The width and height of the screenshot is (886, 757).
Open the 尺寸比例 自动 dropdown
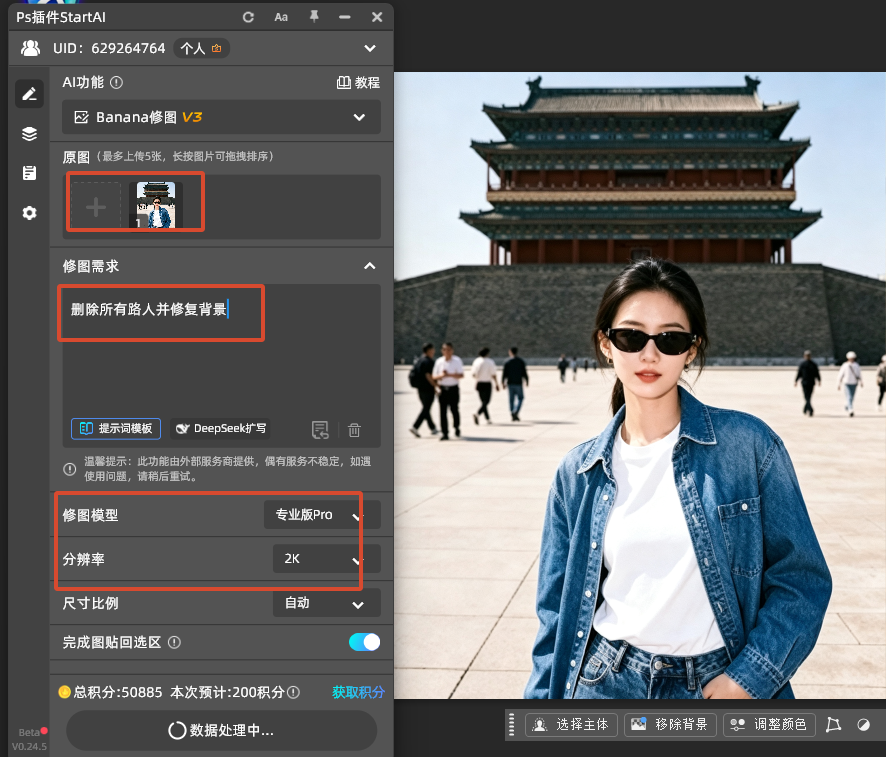pos(327,603)
